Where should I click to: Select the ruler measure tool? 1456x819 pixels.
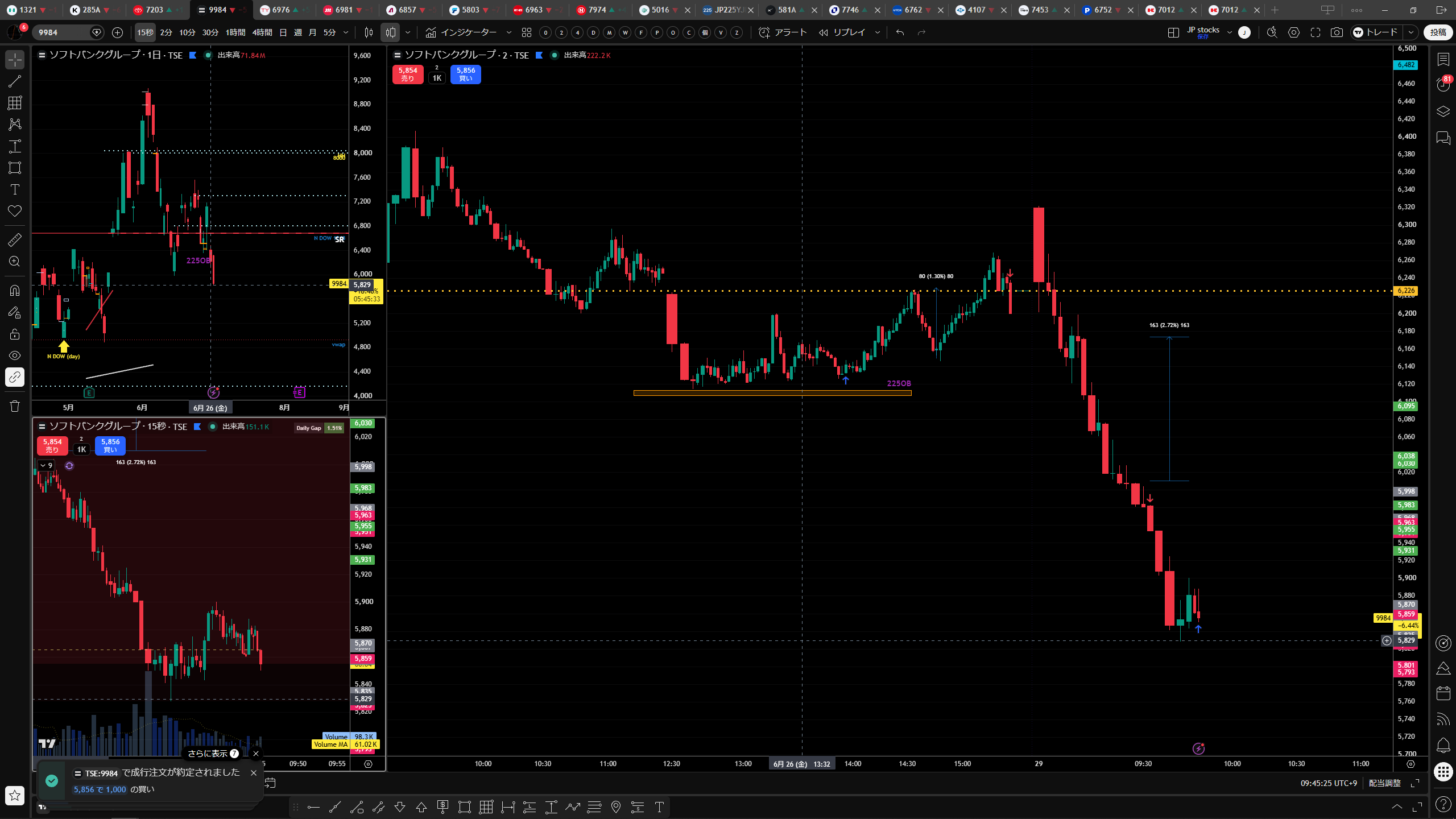[x=15, y=240]
